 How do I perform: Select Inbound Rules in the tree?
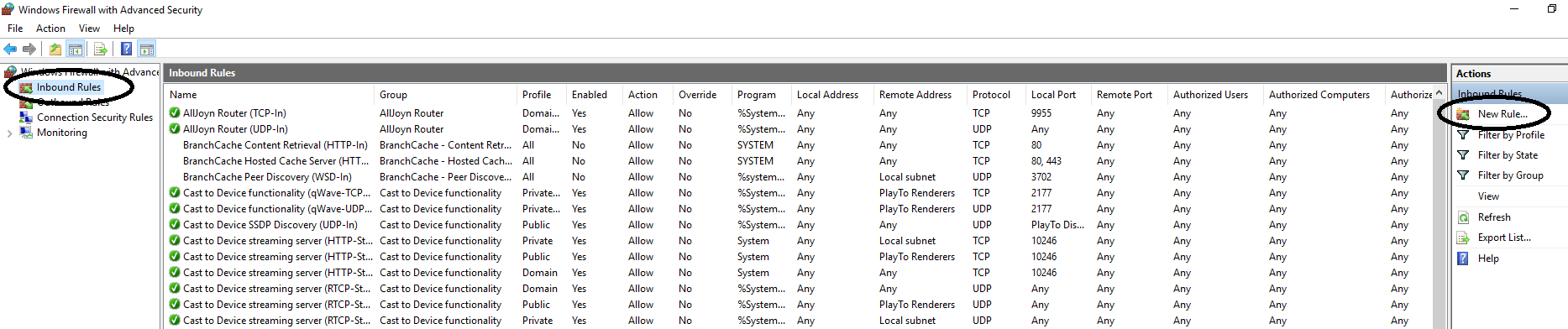click(x=69, y=87)
